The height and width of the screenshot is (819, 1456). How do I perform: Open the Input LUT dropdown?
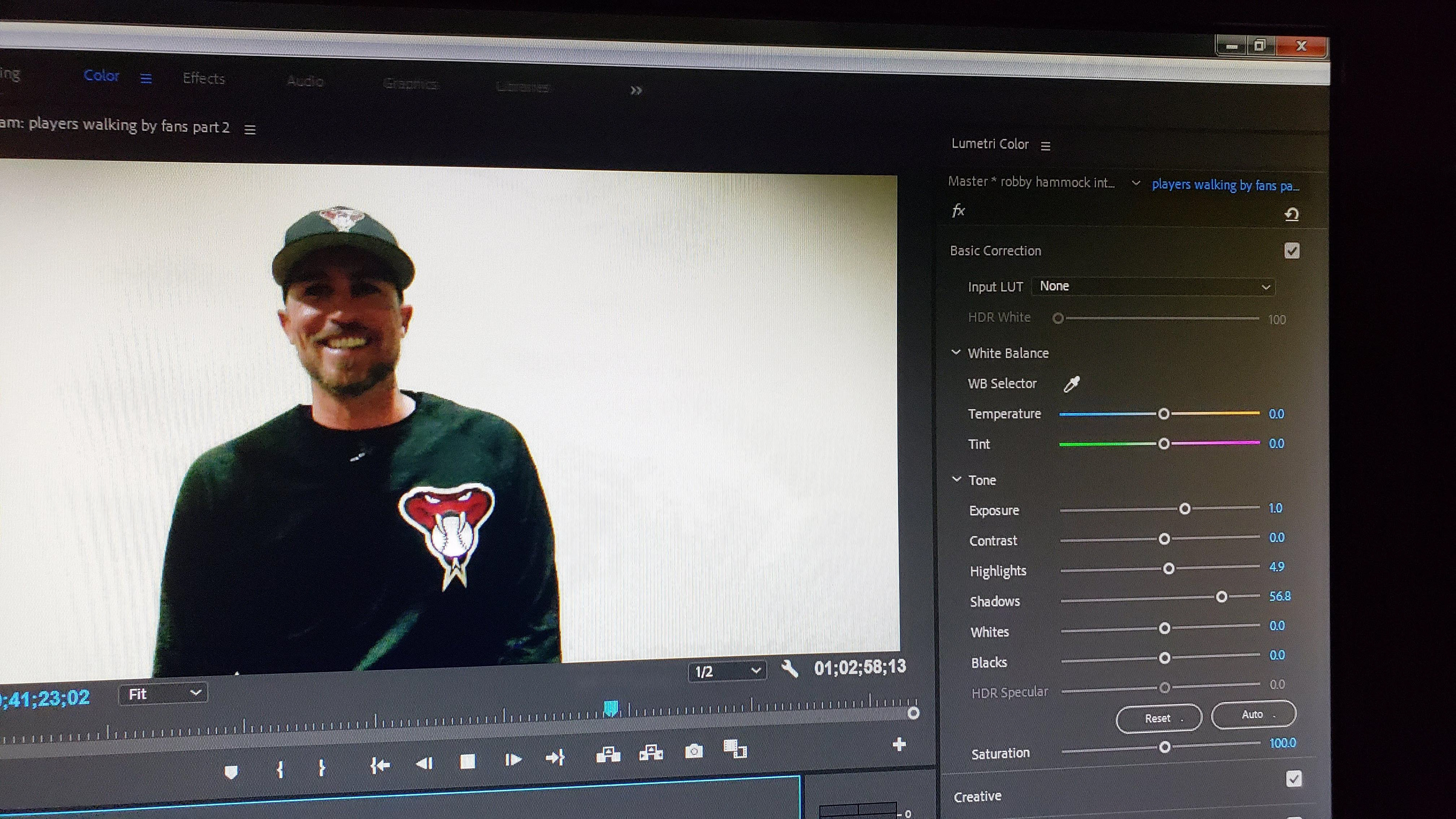pyautogui.click(x=1153, y=287)
